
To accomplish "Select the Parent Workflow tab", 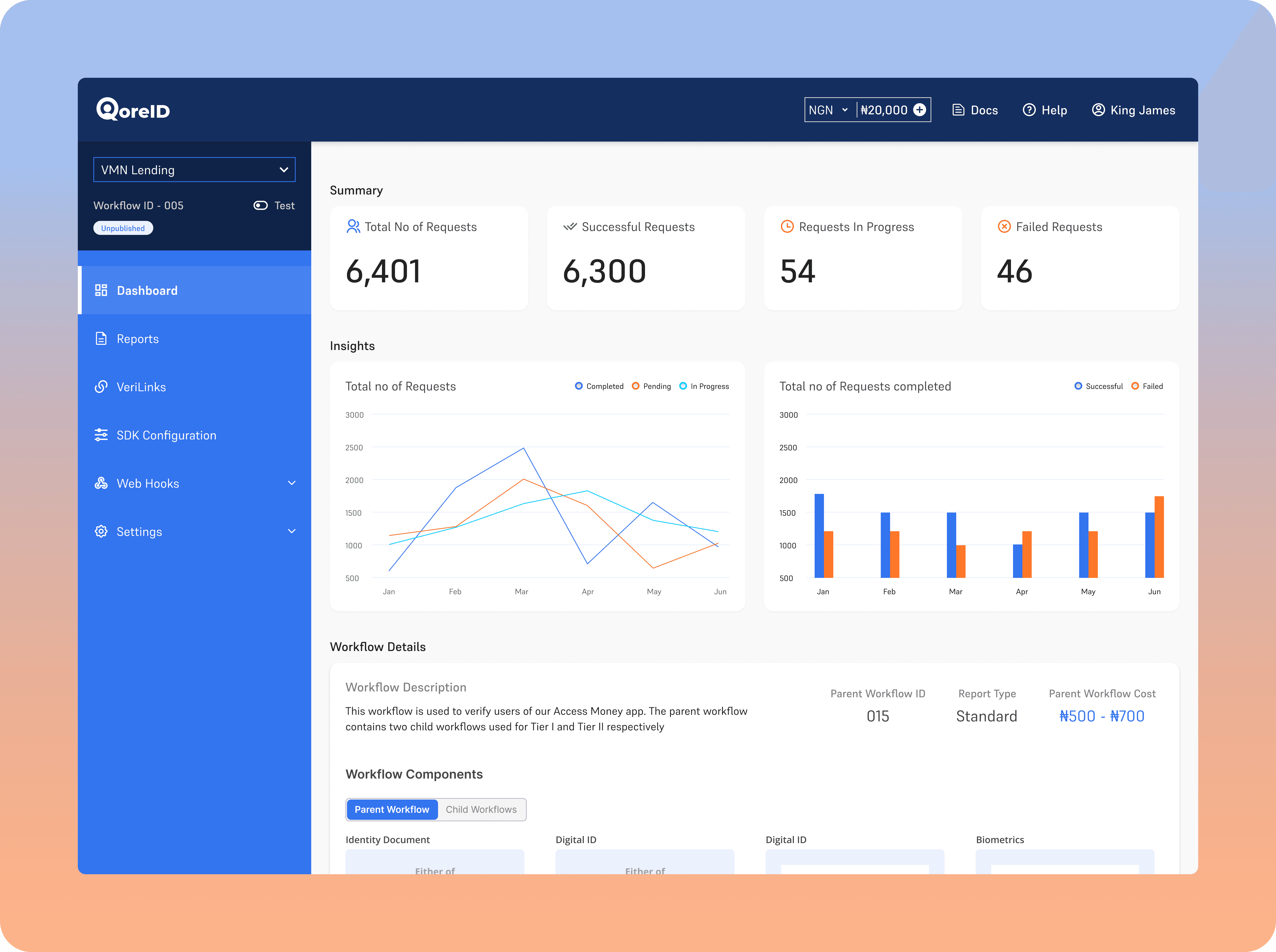I will pos(392,810).
